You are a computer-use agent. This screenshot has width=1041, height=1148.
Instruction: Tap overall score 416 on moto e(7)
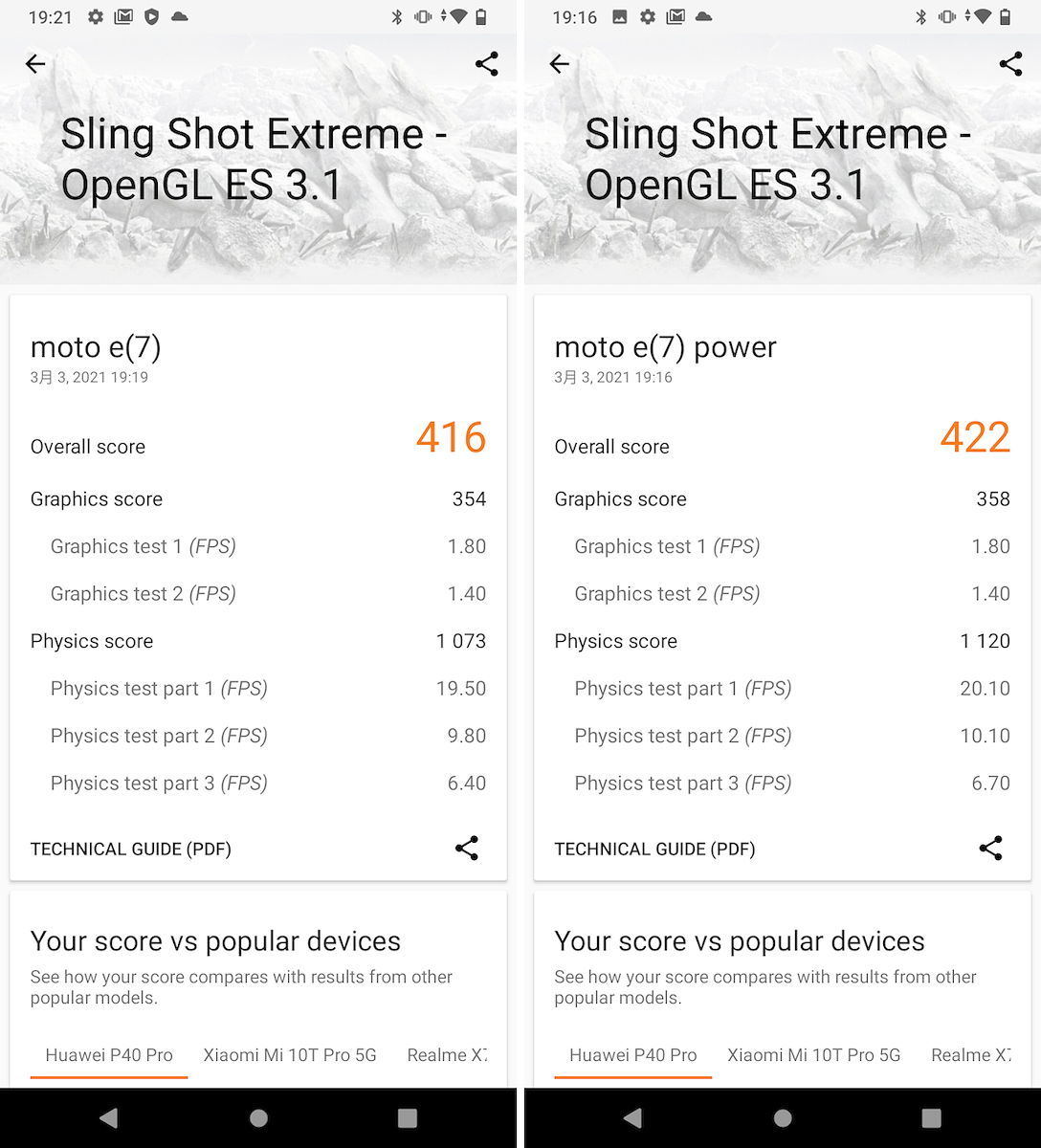pyautogui.click(x=452, y=438)
